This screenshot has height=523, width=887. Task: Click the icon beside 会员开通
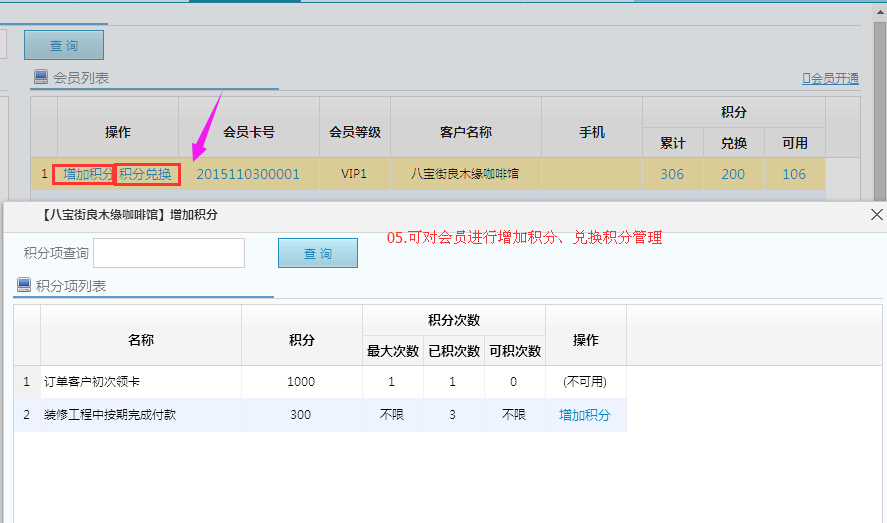pos(806,78)
